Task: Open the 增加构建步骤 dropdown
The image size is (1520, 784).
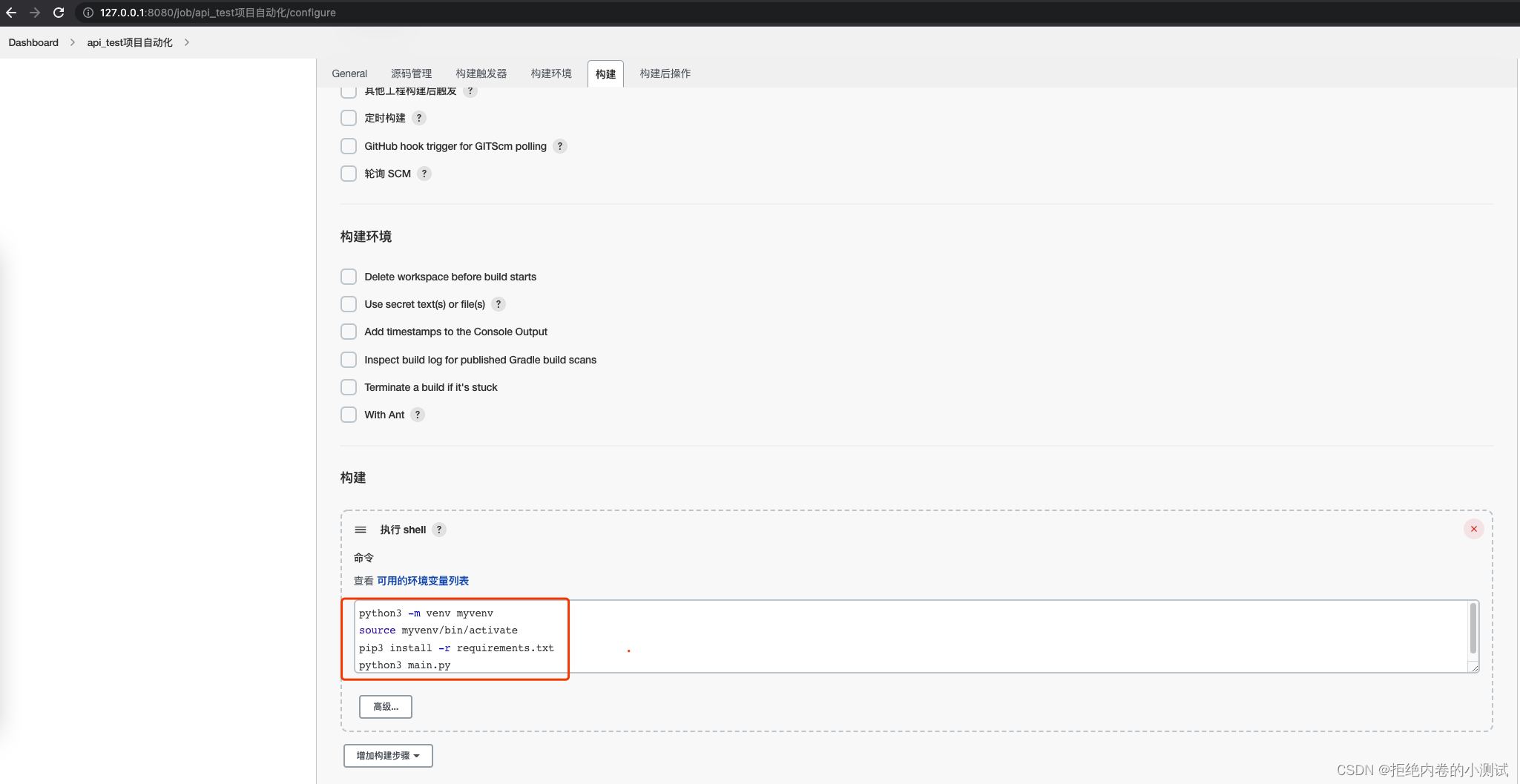Action: click(x=388, y=756)
